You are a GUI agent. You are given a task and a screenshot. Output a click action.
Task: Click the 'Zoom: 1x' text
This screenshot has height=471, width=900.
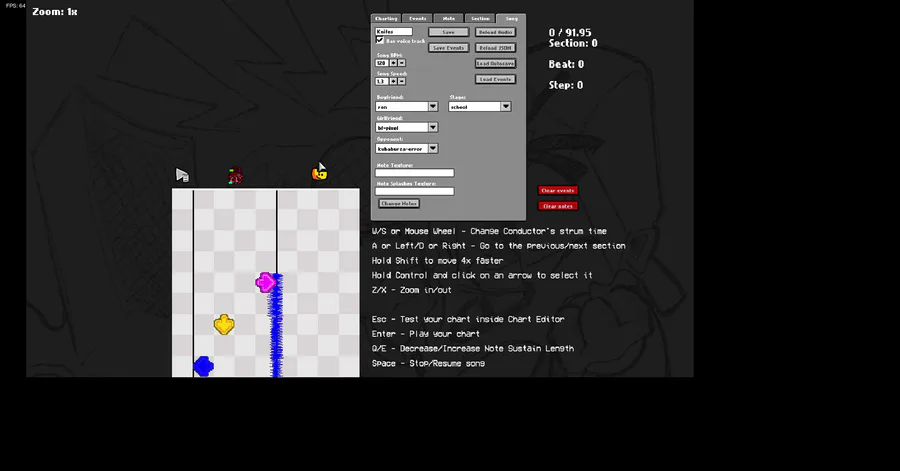coord(55,11)
